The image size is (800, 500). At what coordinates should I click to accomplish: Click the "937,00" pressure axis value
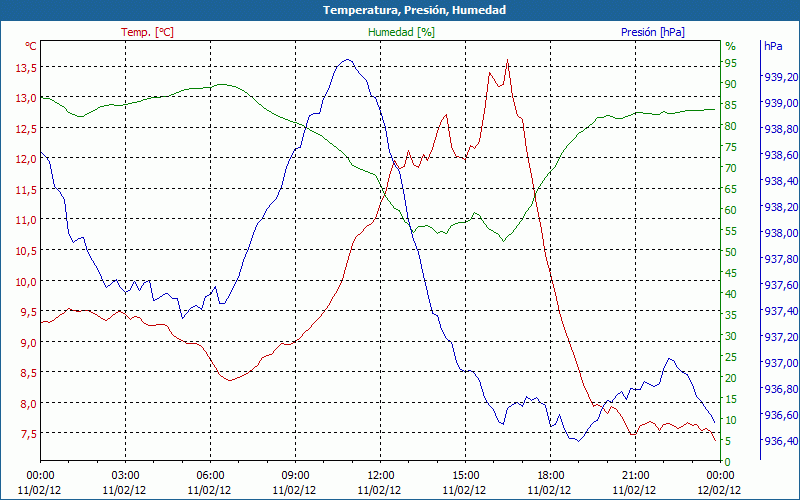[x=781, y=363]
